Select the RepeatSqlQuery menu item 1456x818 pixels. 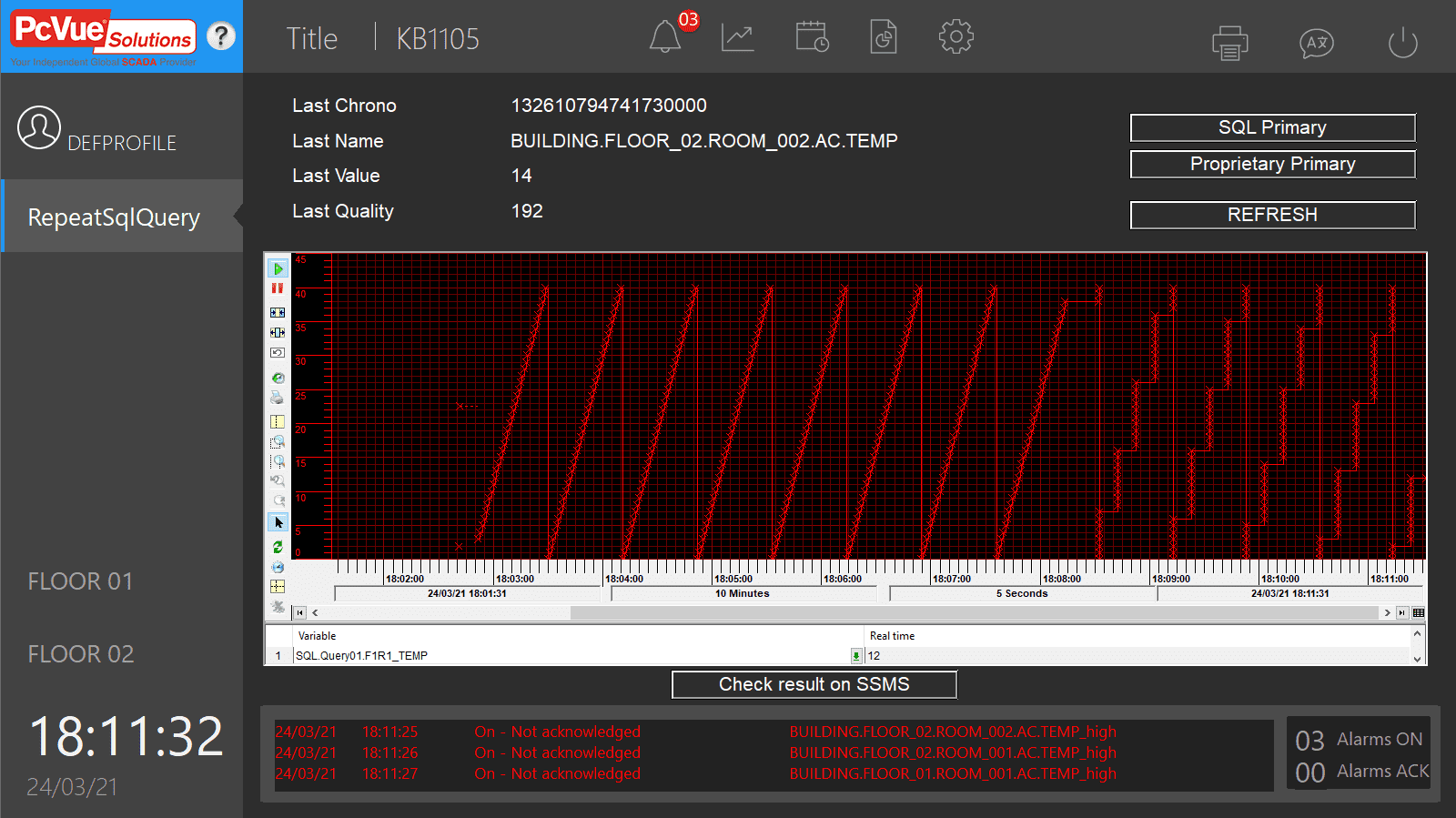pyautogui.click(x=114, y=217)
